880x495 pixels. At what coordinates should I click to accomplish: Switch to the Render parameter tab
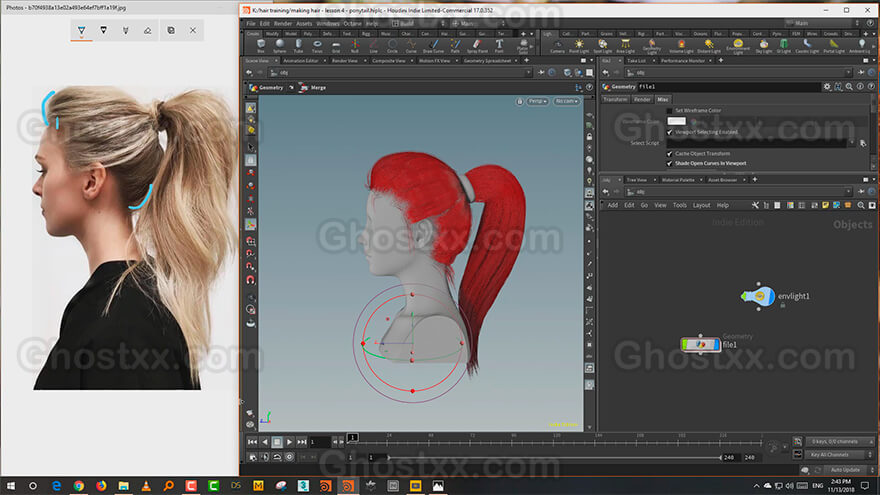pyautogui.click(x=642, y=99)
